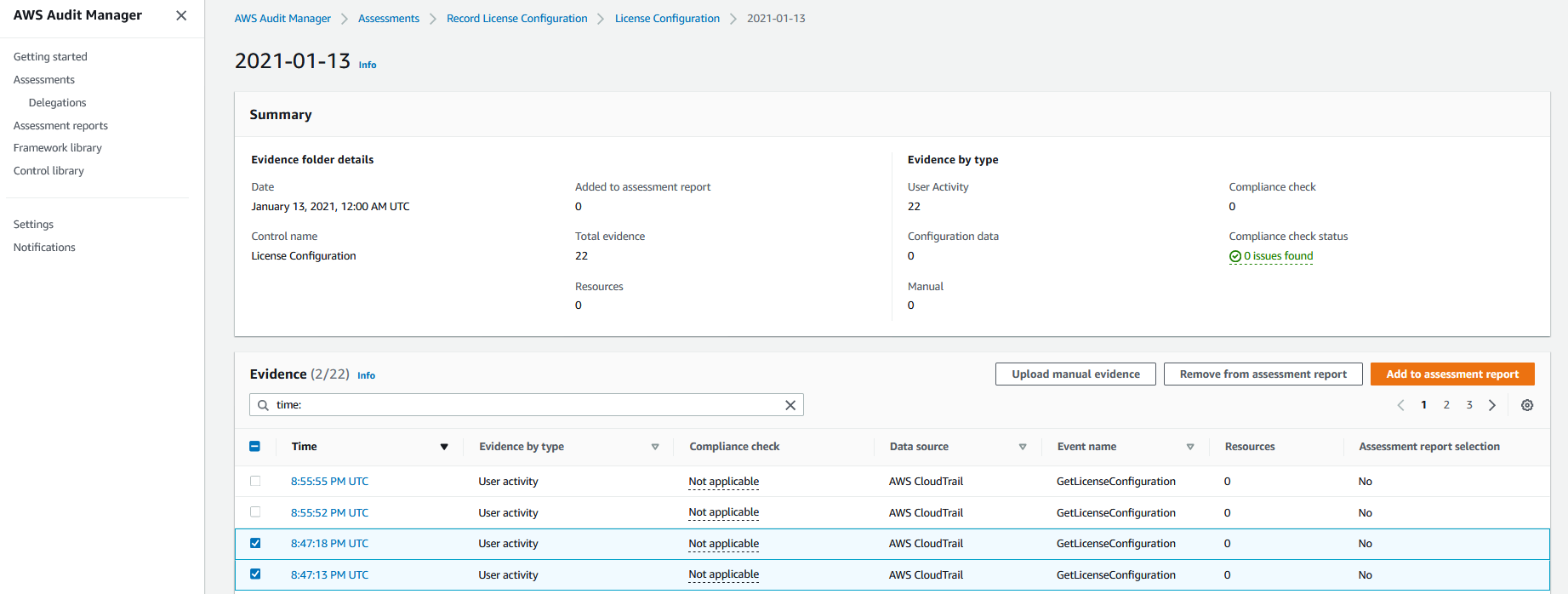The width and height of the screenshot is (1568, 594).
Task: Click Add to assessment report button
Action: (1452, 374)
